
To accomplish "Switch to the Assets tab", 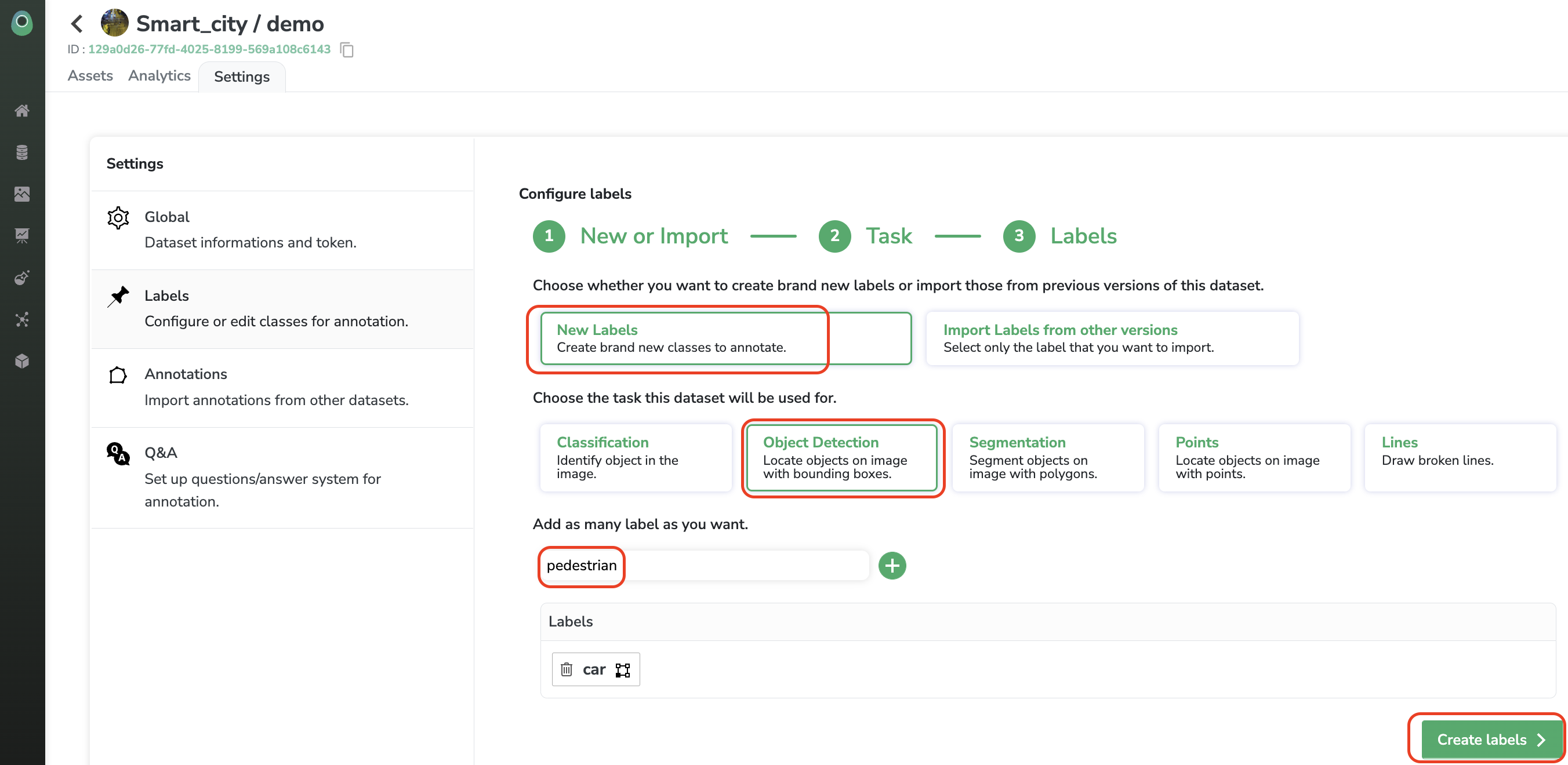I will [90, 76].
